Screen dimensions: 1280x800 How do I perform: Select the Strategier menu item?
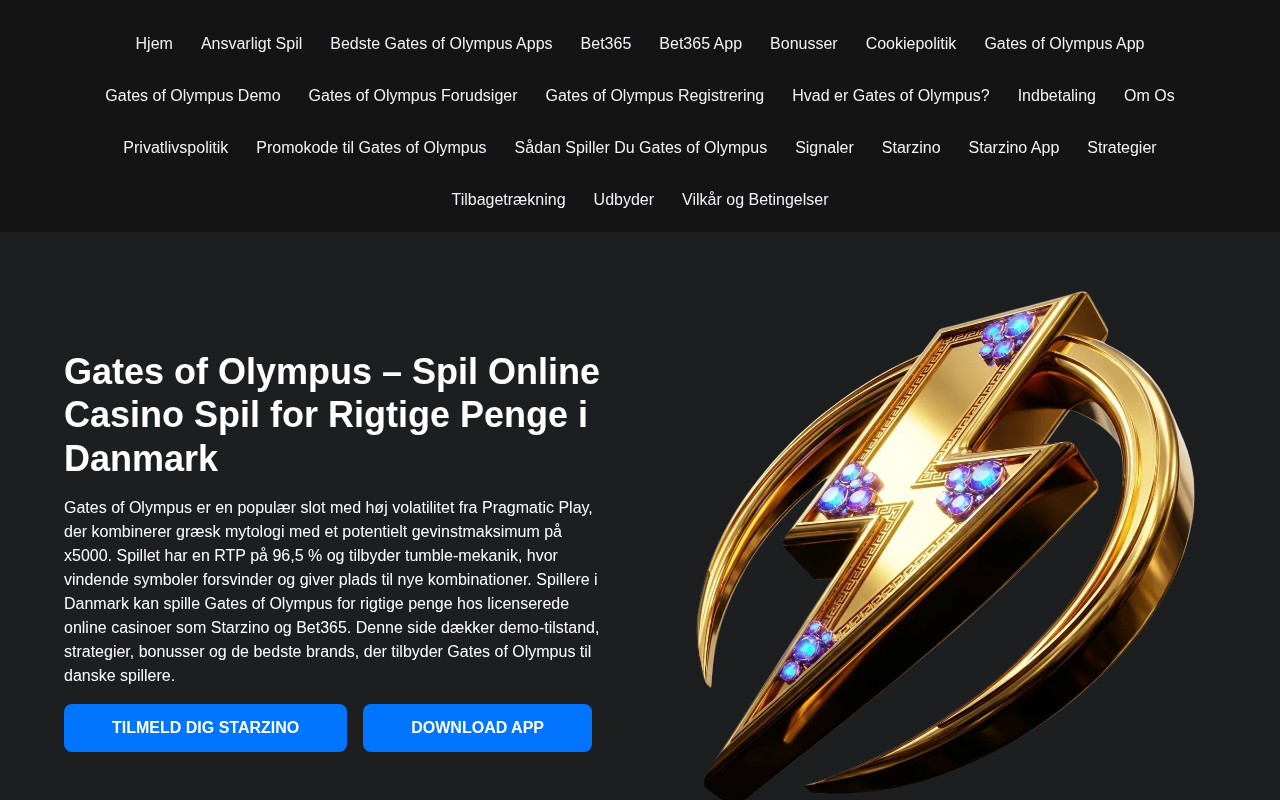point(1122,148)
